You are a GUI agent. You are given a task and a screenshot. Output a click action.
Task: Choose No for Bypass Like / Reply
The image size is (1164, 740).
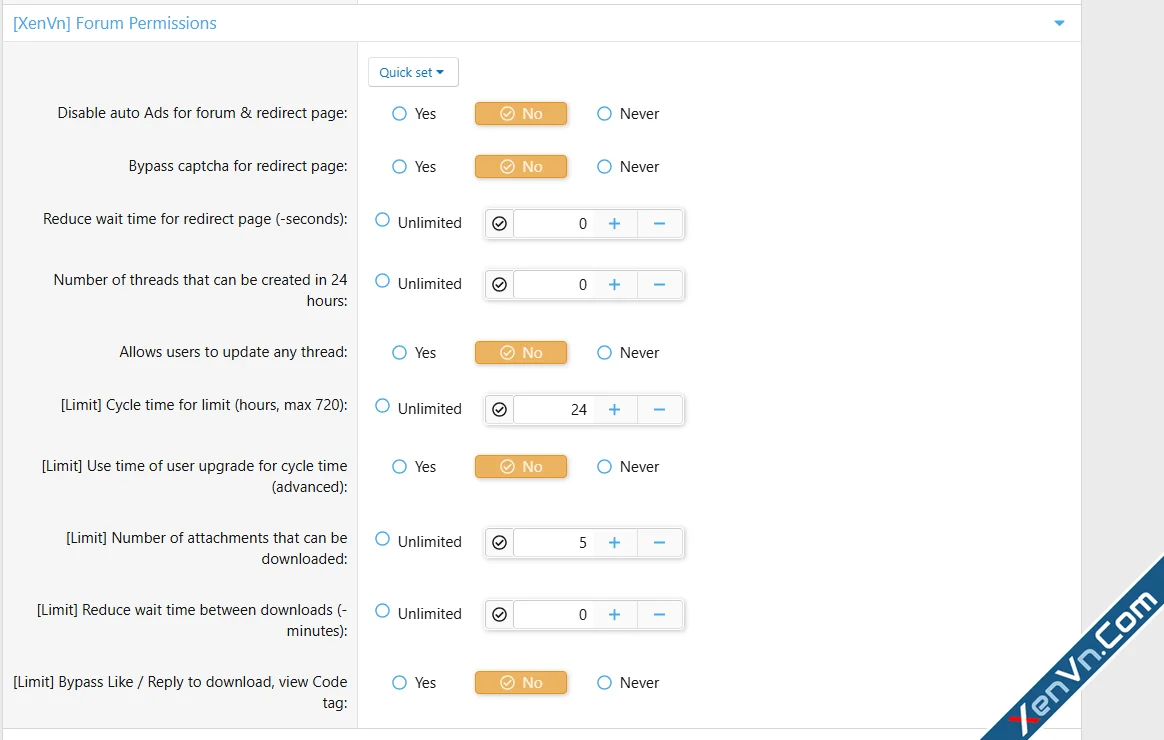click(521, 683)
